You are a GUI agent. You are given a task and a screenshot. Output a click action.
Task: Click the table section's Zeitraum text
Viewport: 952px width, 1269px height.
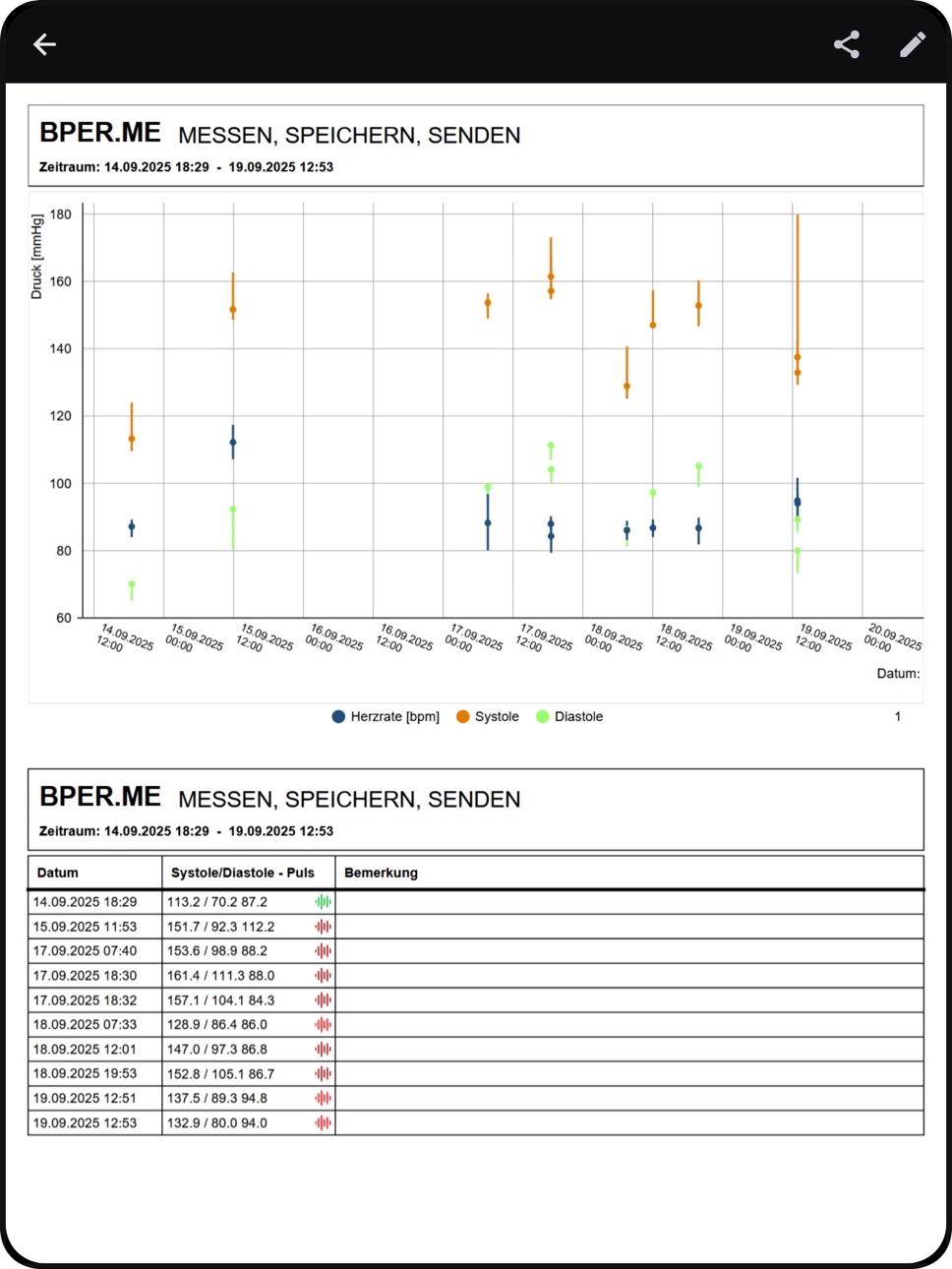186,831
